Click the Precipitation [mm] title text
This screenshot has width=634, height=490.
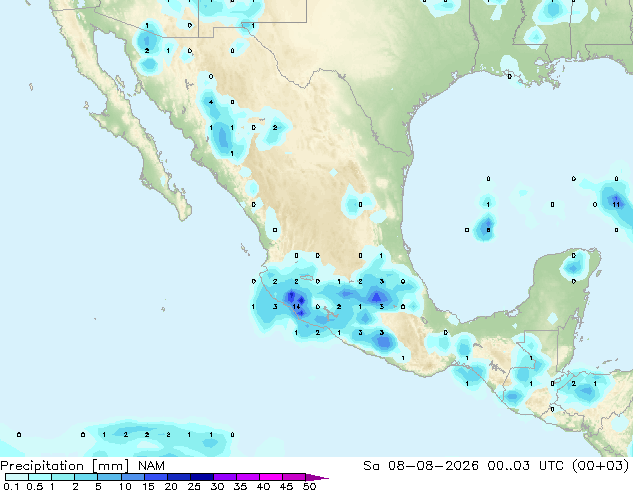tap(65, 466)
